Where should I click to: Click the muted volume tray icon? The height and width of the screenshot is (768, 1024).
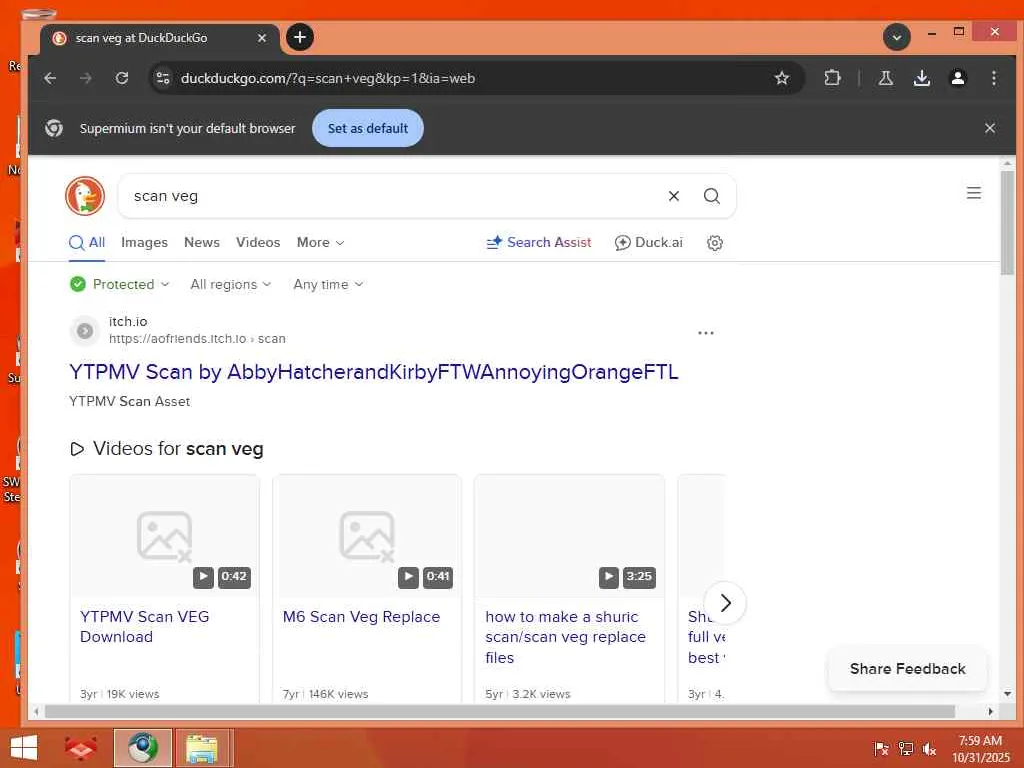(x=929, y=749)
